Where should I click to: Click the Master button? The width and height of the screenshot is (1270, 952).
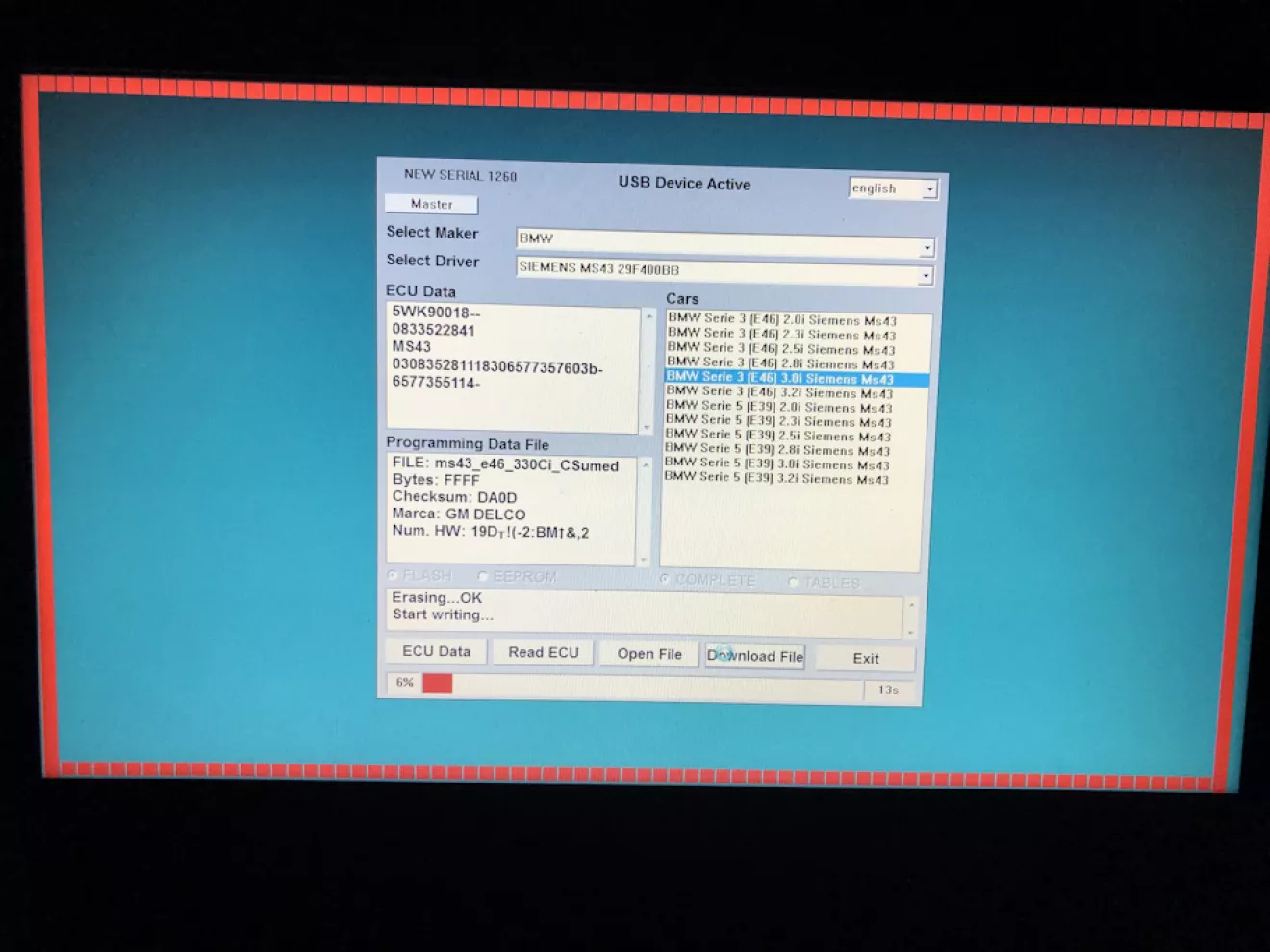point(431,204)
